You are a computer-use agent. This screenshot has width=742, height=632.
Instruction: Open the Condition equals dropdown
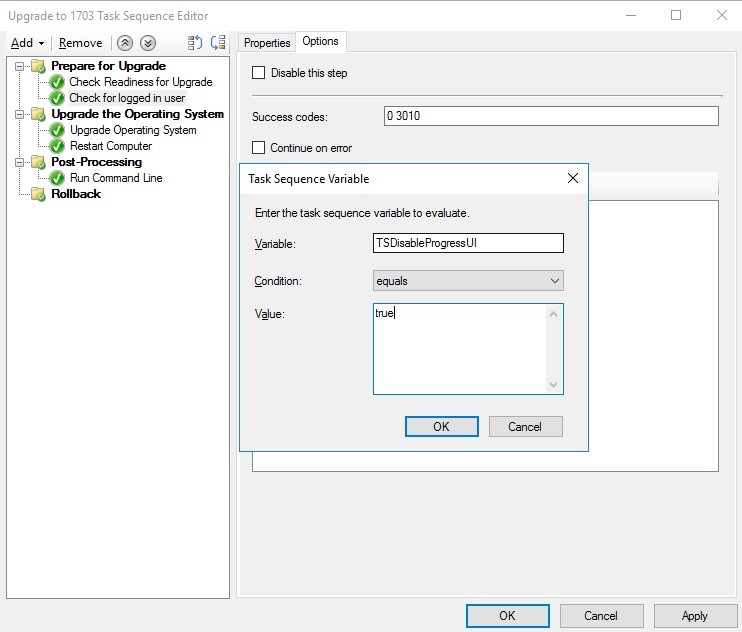point(468,281)
